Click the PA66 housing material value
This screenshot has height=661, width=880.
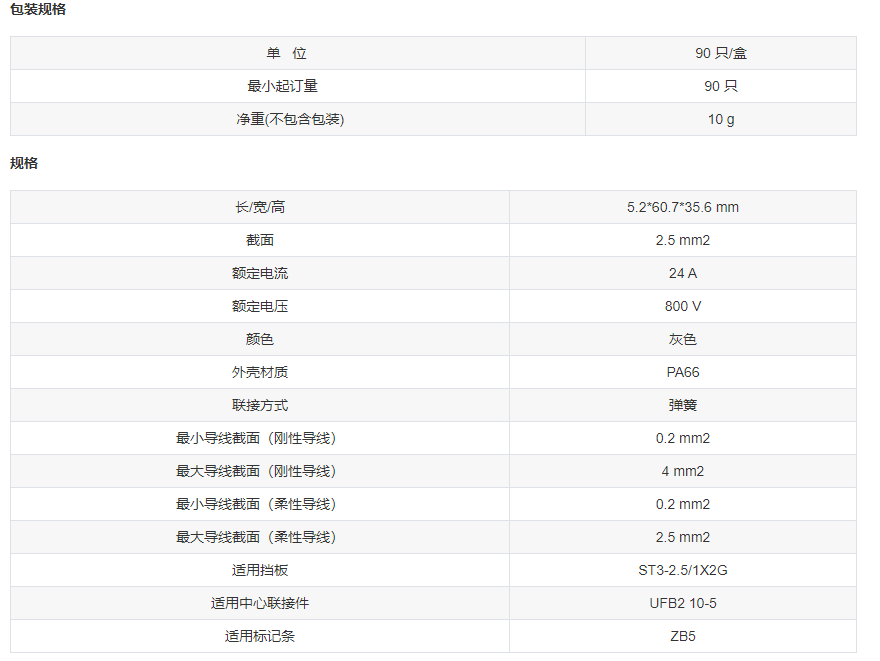tap(682, 372)
